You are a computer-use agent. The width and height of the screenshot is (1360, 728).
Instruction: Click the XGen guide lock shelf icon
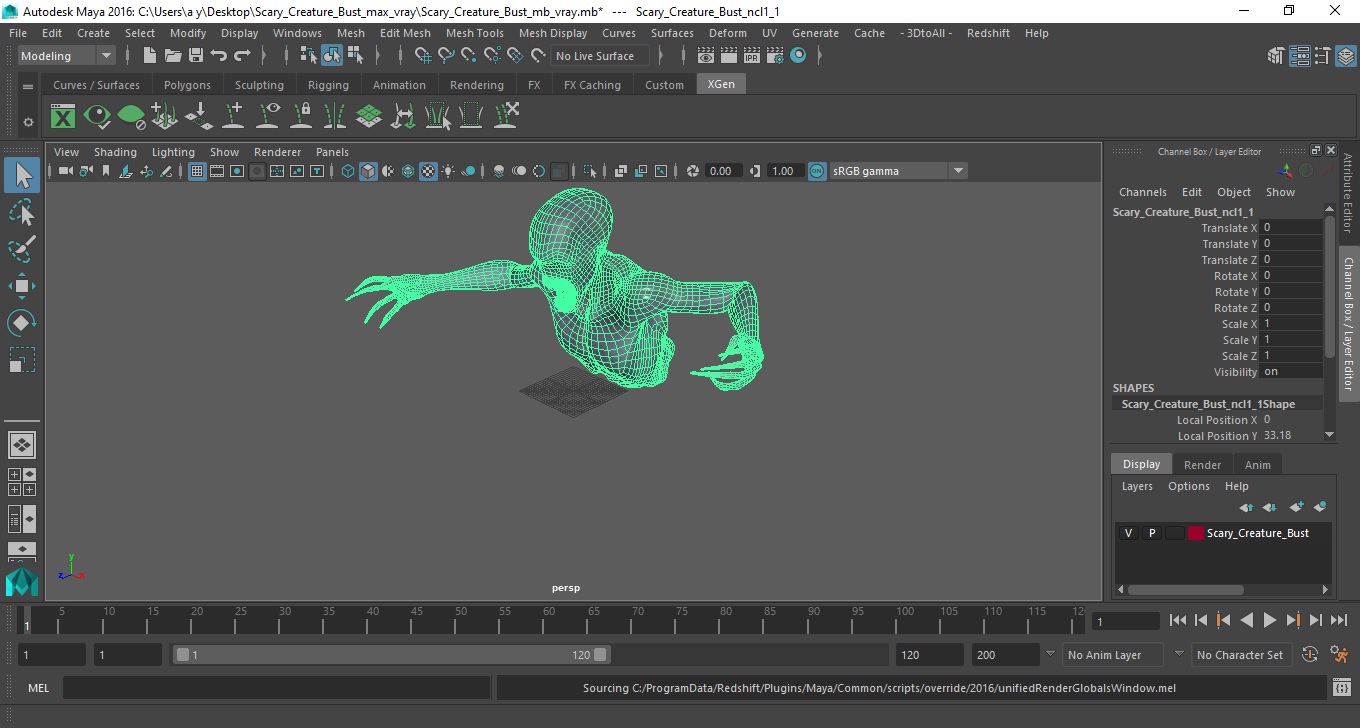[x=301, y=116]
